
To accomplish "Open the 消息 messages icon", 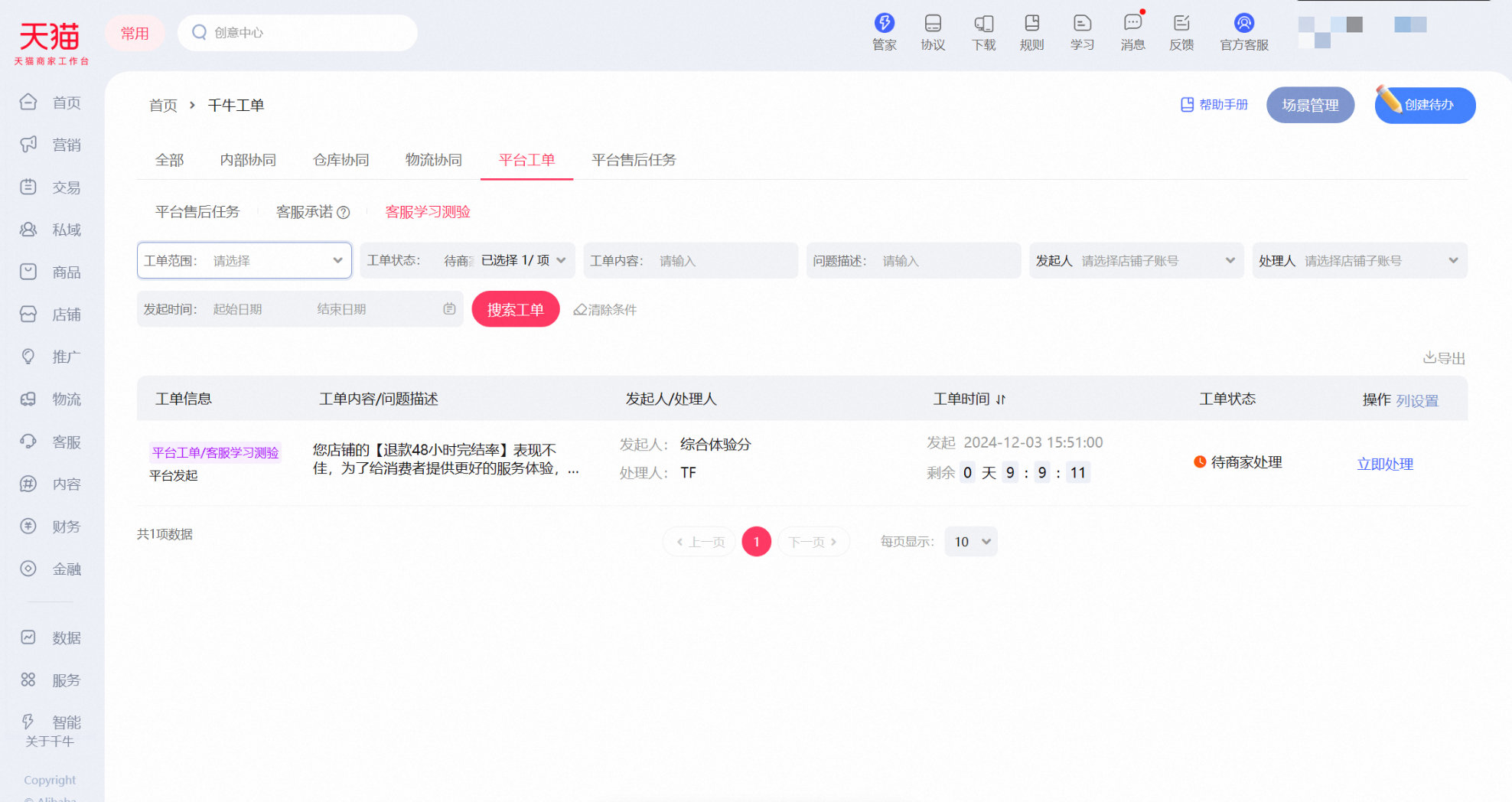I will [x=1132, y=24].
